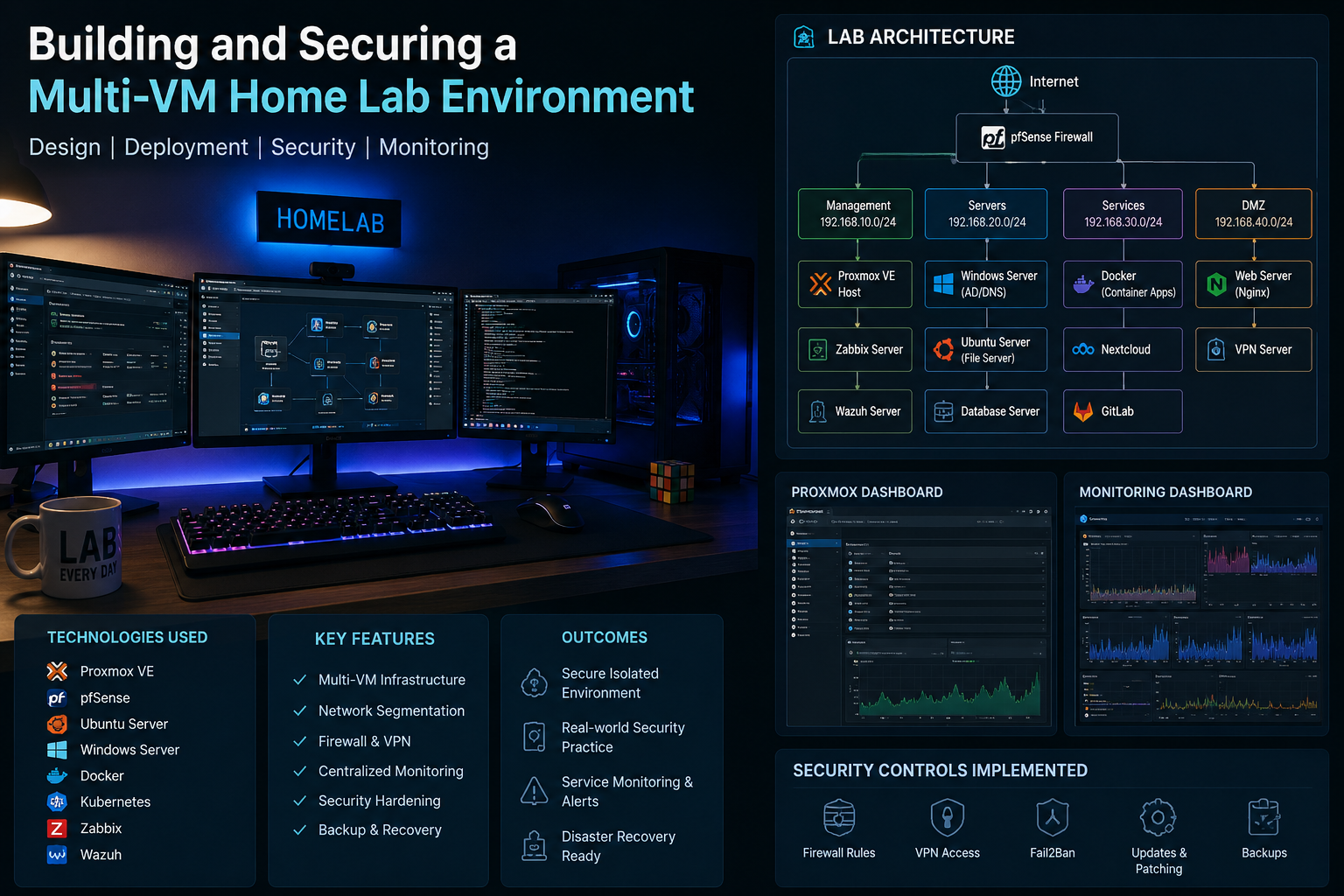
Task: Click Wazuh icon in Technologies Used
Action: 57,855
